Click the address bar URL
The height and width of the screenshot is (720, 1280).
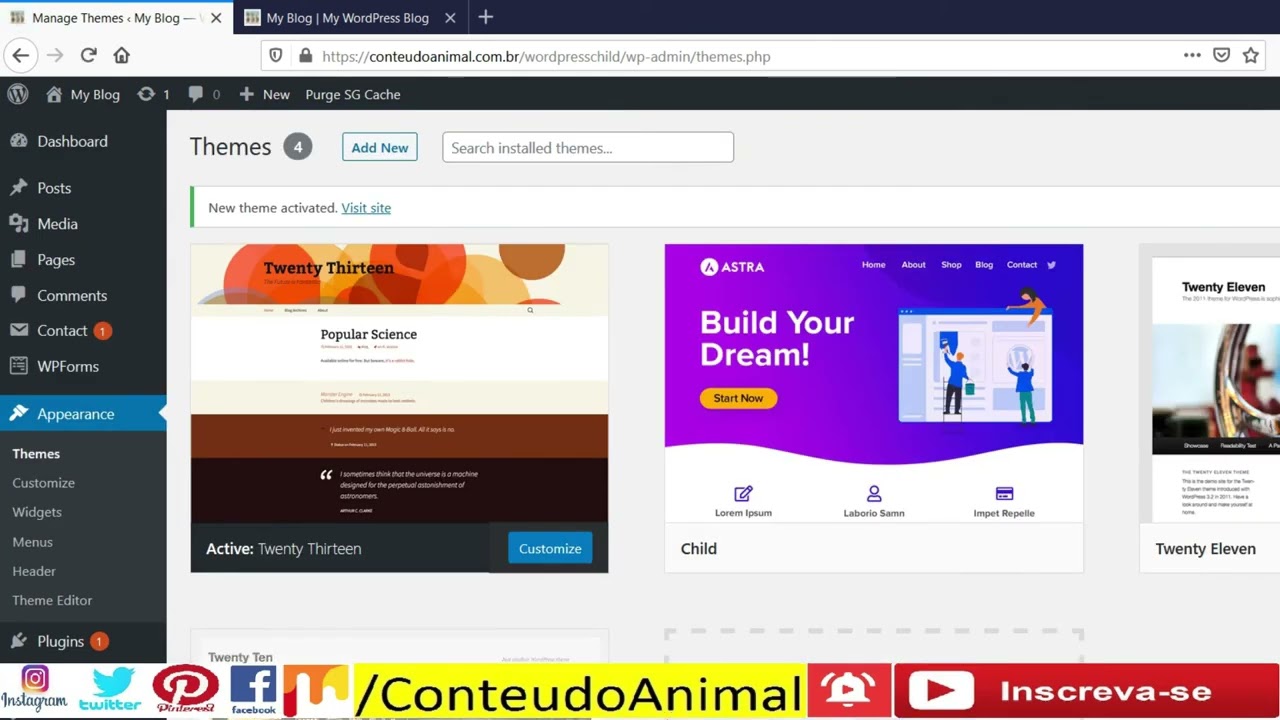click(546, 57)
